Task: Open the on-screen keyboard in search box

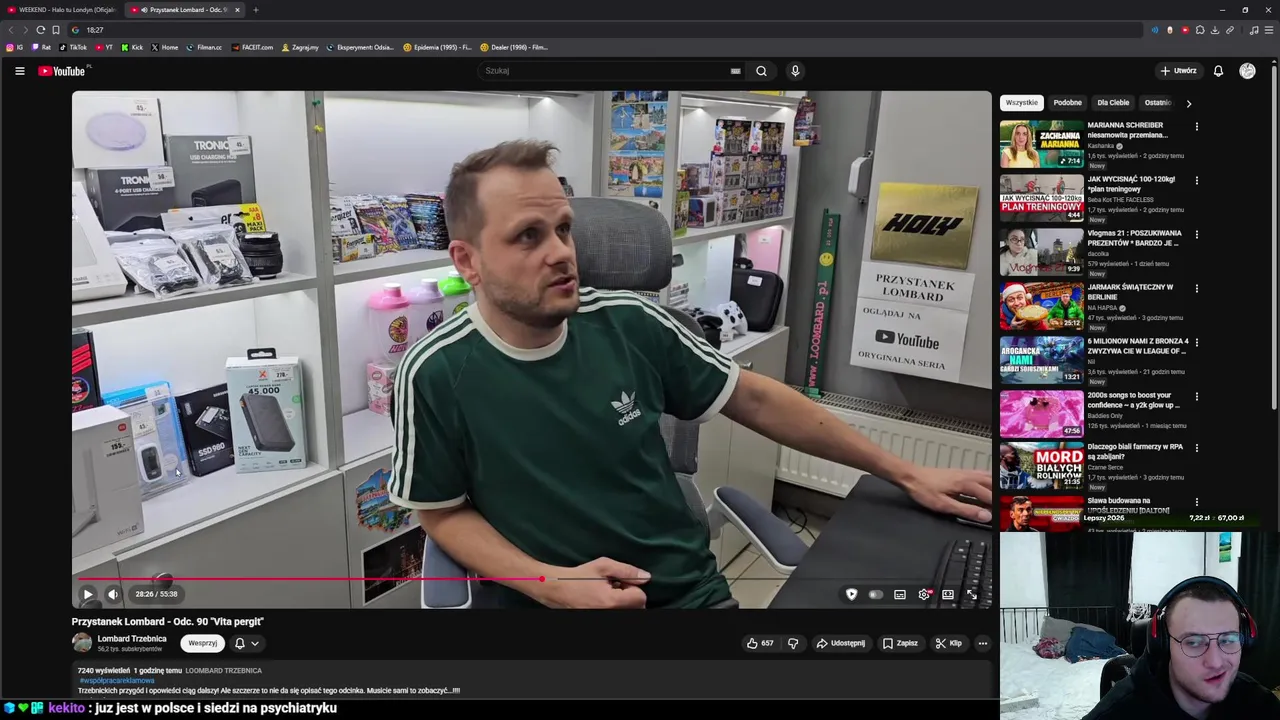Action: (735, 71)
